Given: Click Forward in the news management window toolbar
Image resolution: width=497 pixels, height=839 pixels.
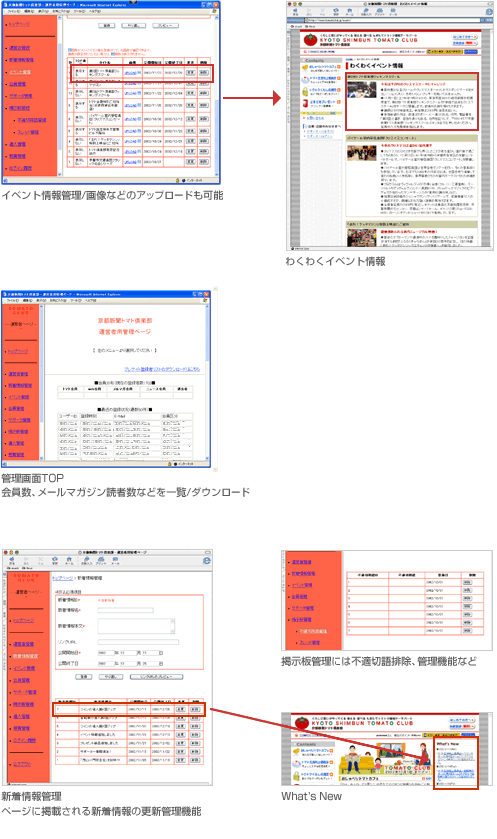Looking at the screenshot, I should coord(26,561).
